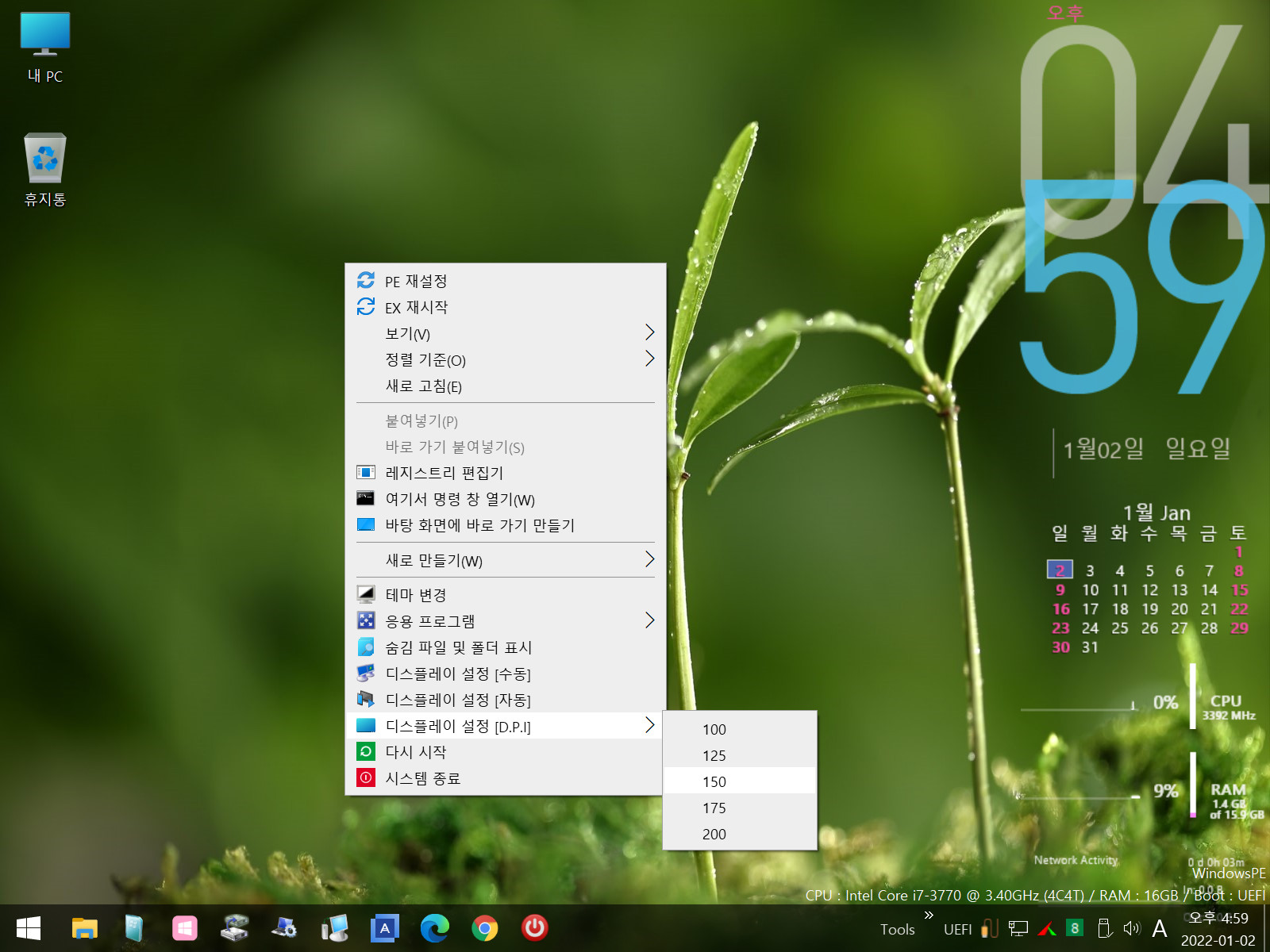Expand the 응용 프로그램 submenu arrow
This screenshot has height=952, width=1270.
click(649, 620)
